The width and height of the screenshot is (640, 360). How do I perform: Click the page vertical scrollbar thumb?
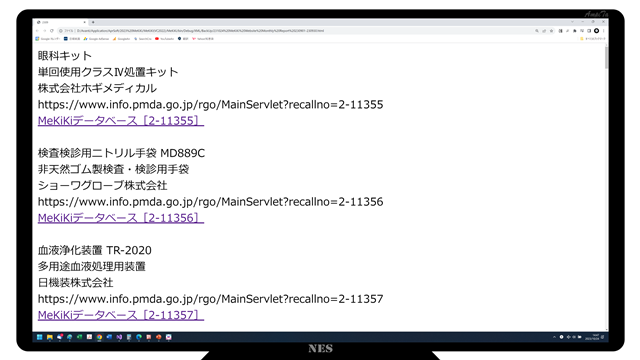(606, 58)
